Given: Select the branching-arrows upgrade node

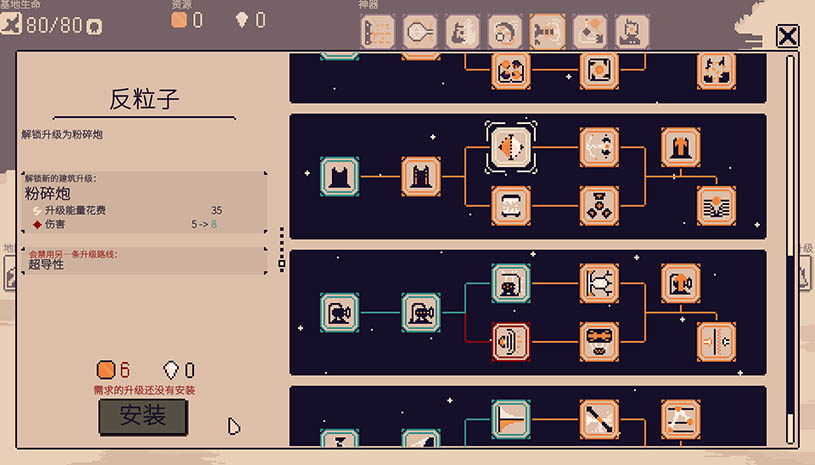Looking at the screenshot, I should [x=599, y=284].
